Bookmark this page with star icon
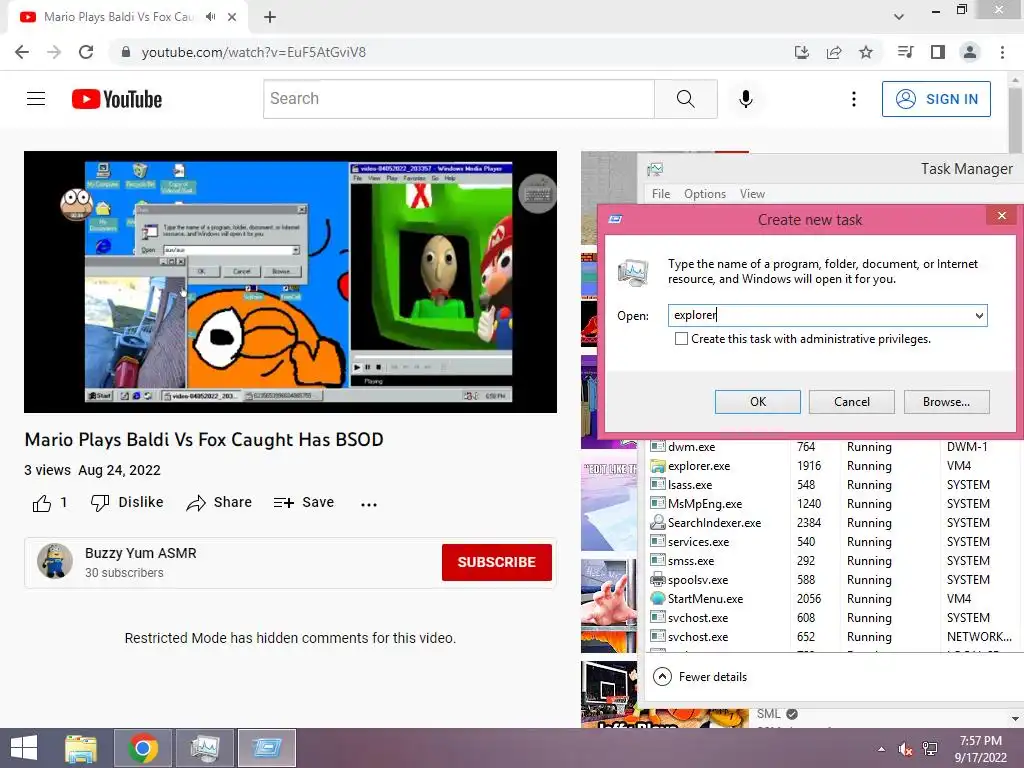This screenshot has height=768, width=1024. (x=866, y=52)
